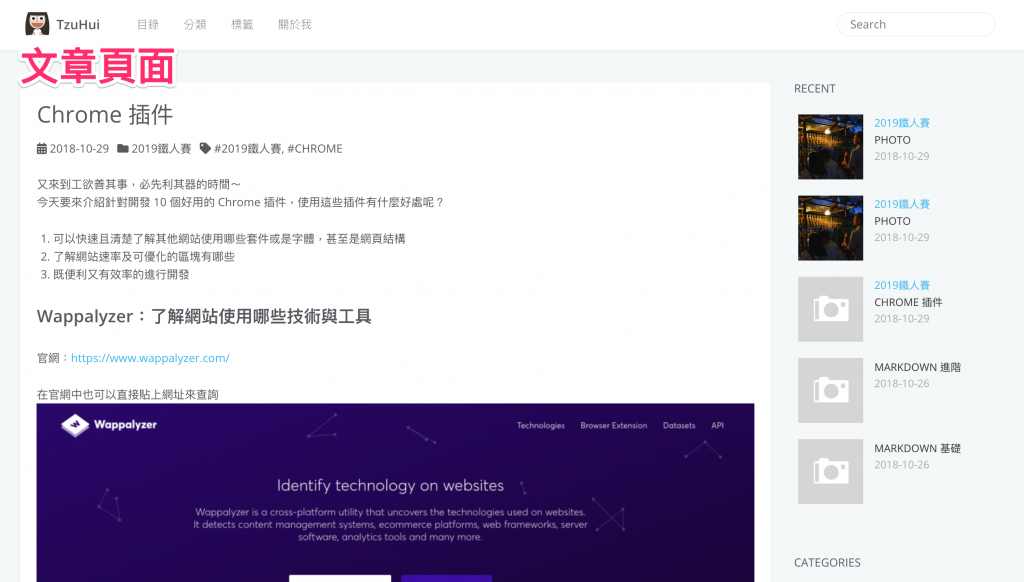The width and height of the screenshot is (1024, 582).
Task: Open the 標籤 menu item
Action: [242, 25]
